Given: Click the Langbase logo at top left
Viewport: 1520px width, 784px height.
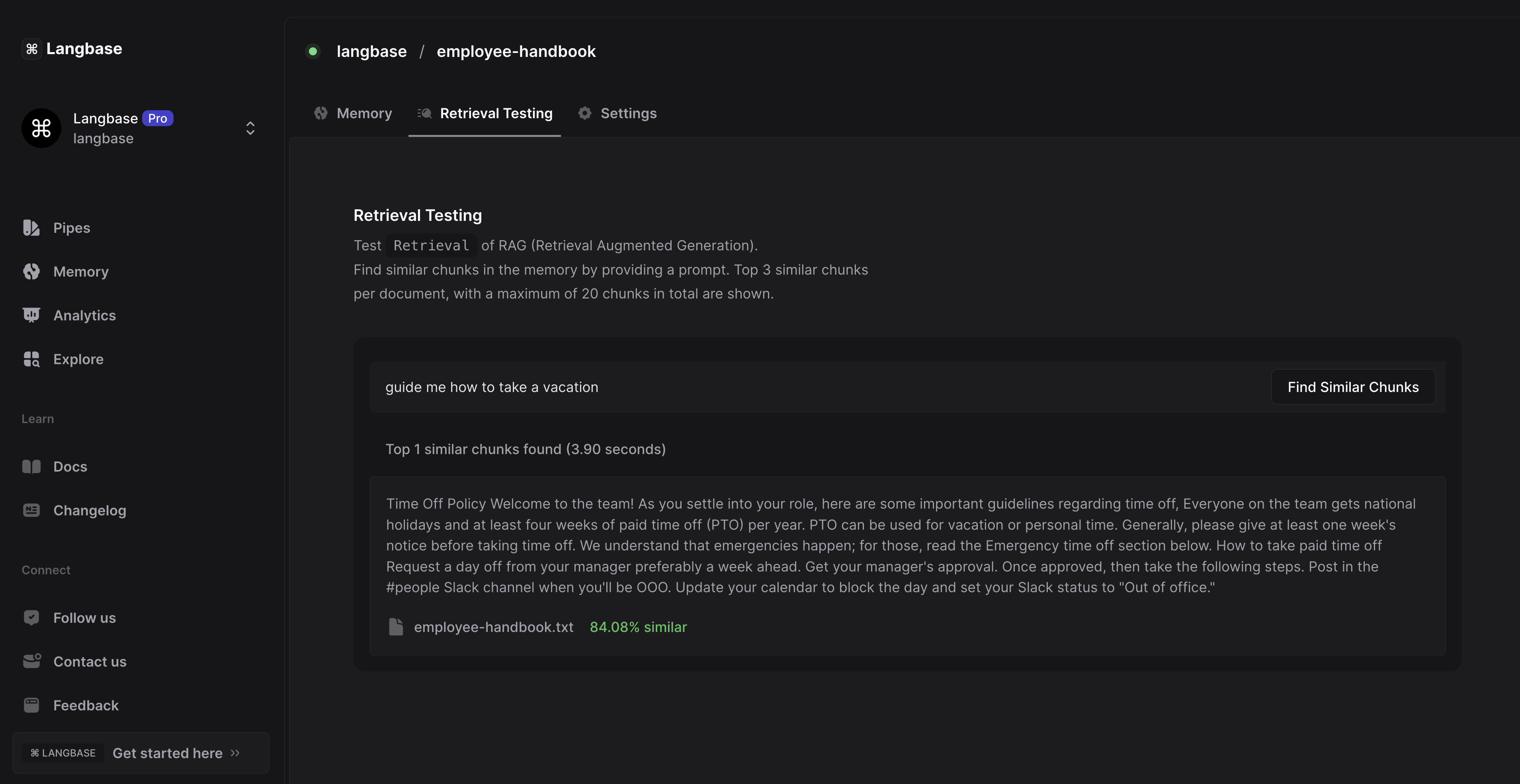Looking at the screenshot, I should tap(72, 49).
